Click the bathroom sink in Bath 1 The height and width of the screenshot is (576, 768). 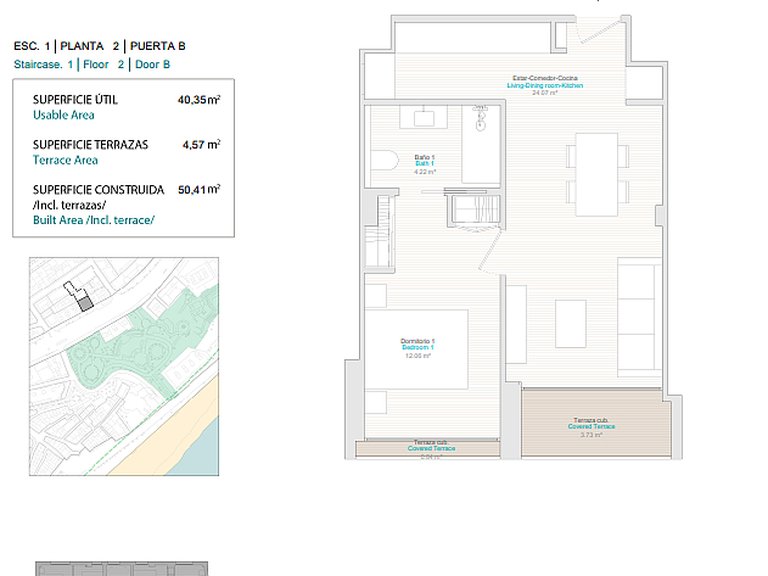[424, 117]
